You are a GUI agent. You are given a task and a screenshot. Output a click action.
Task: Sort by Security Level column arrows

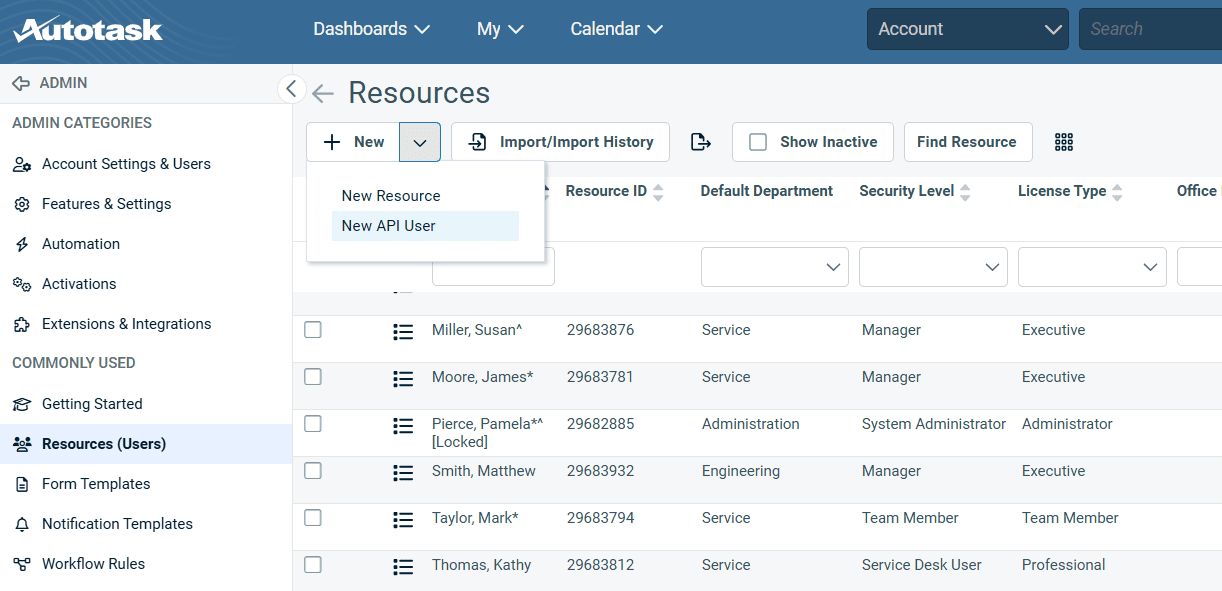pos(965,192)
